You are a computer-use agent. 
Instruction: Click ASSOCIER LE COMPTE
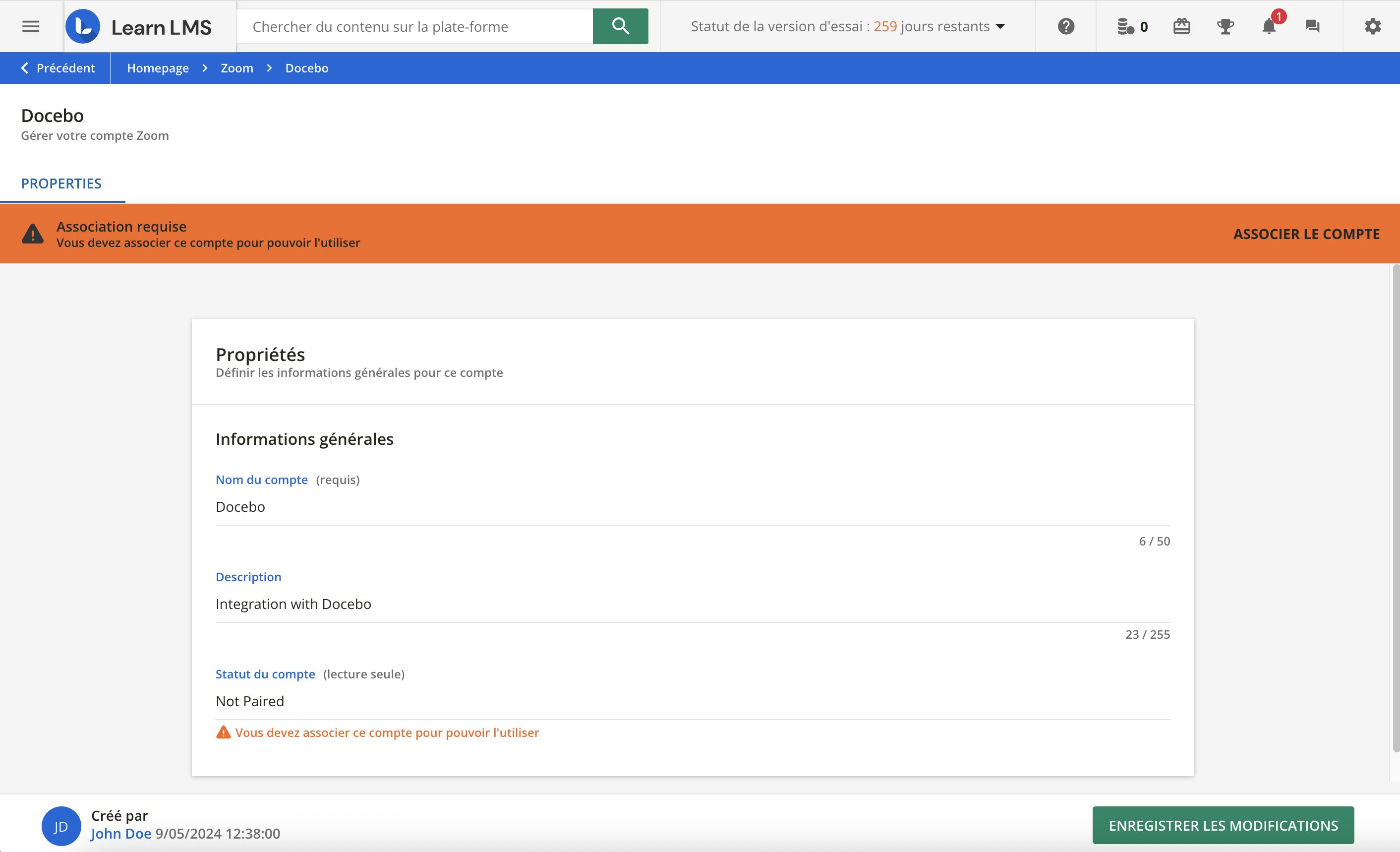pos(1306,234)
